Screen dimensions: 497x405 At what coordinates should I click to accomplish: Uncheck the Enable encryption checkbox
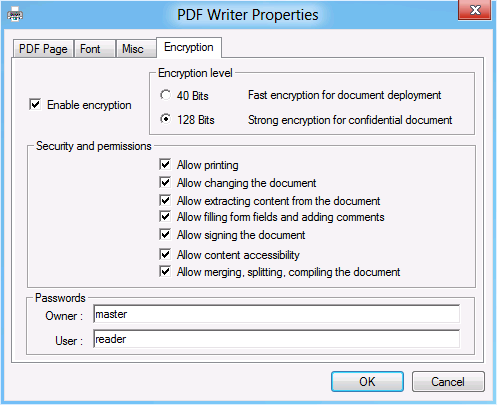click(35, 105)
